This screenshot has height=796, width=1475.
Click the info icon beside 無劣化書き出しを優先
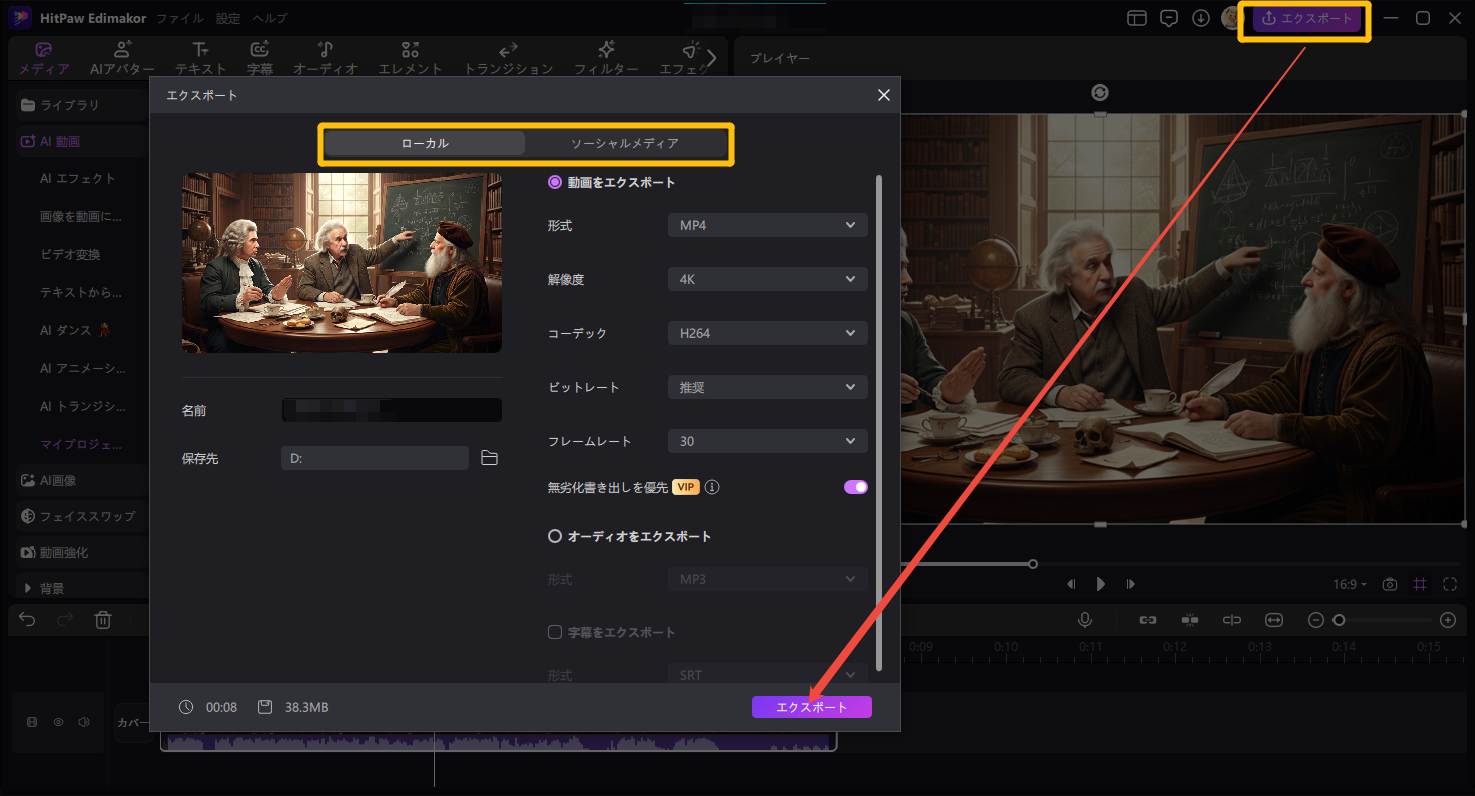tap(712, 488)
